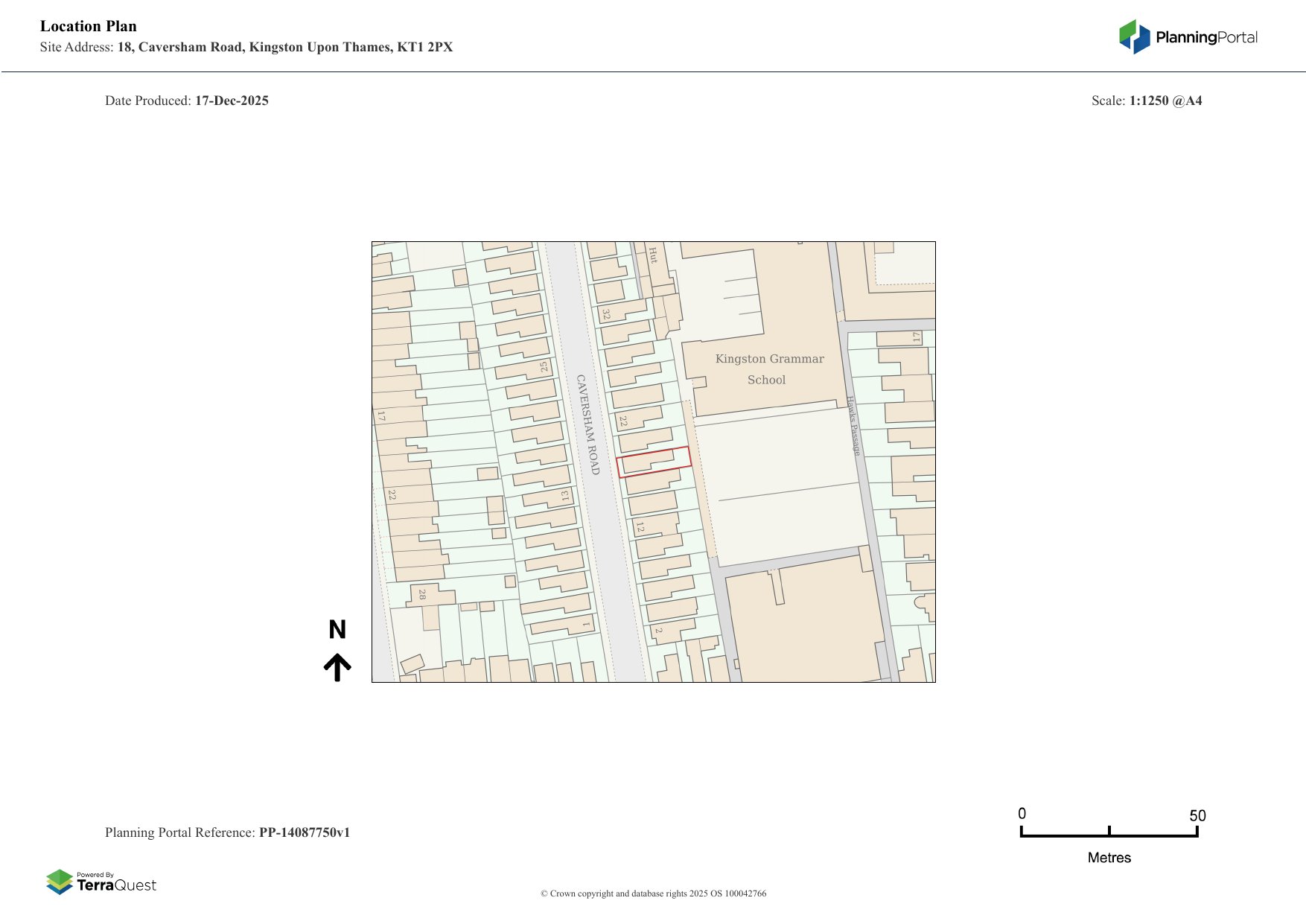Click the Hawks Passage path label

point(853,426)
